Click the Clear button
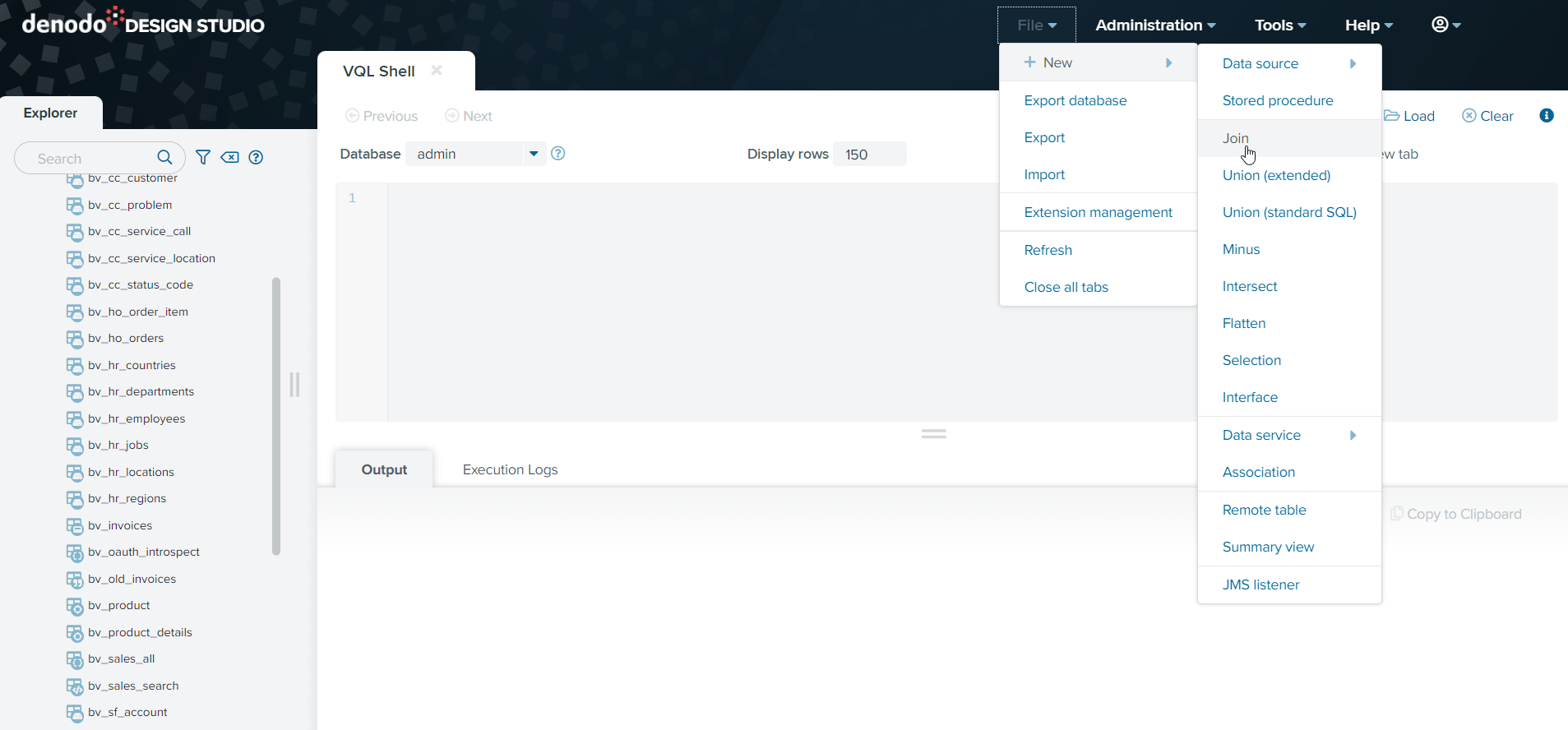The width and height of the screenshot is (1568, 730). (1487, 116)
